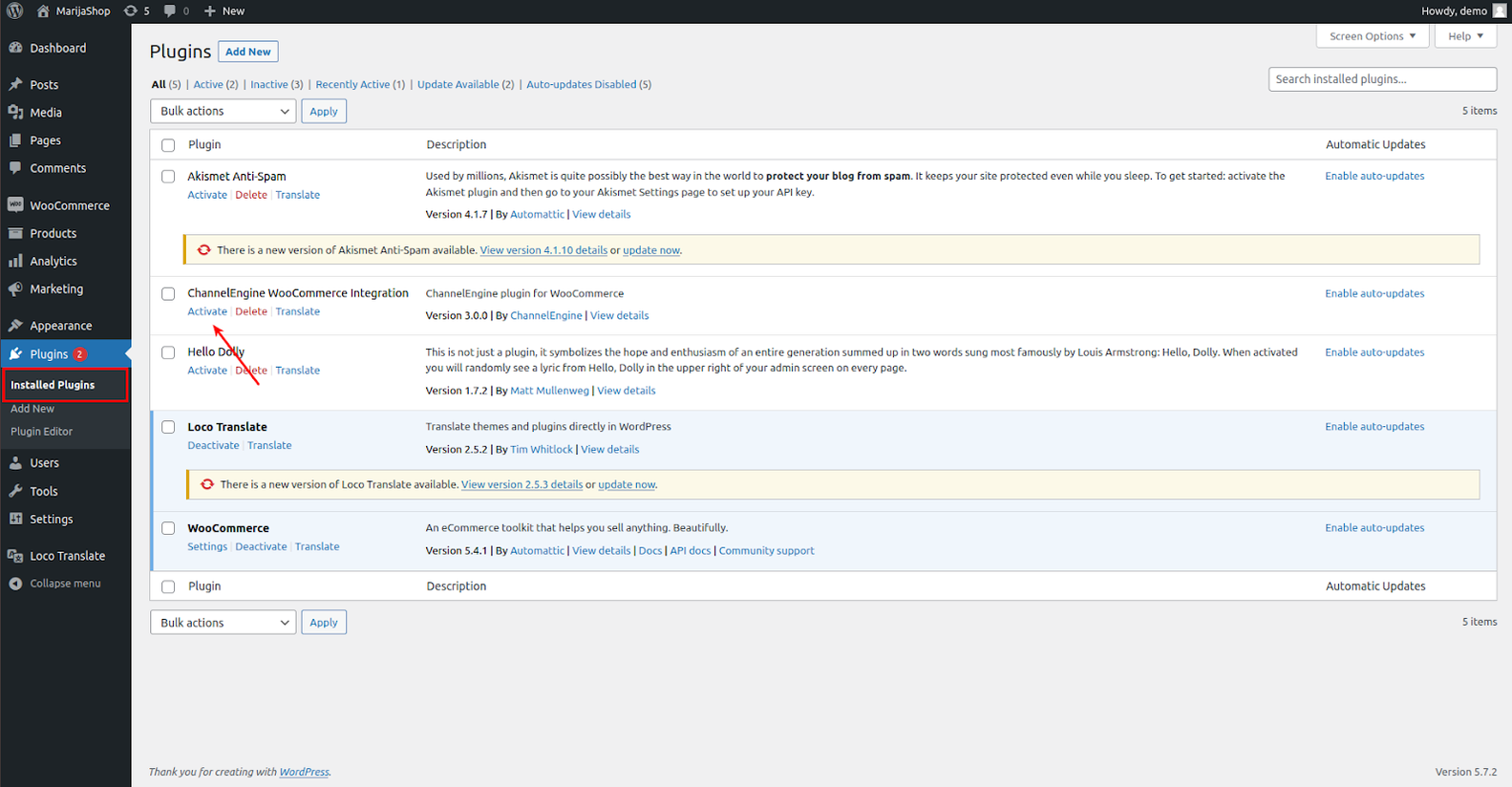The height and width of the screenshot is (787, 1512).
Task: Activate ChannelEngine WooCommerce Integration plugin
Action: click(207, 311)
